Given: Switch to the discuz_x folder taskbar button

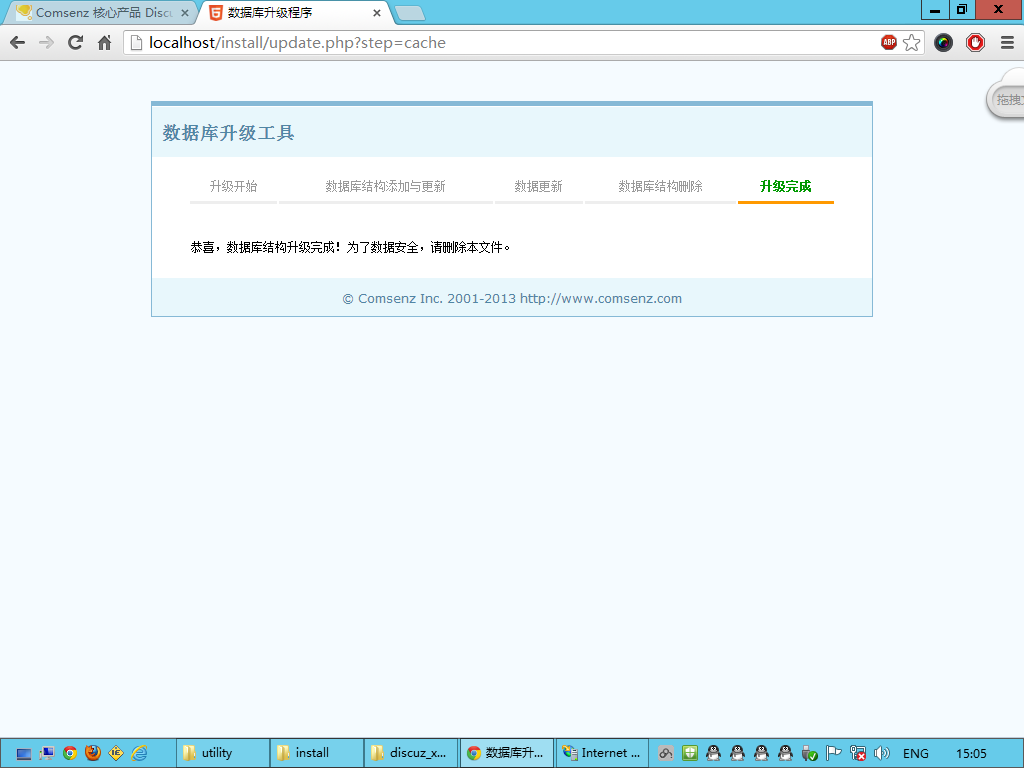Looking at the screenshot, I should [411, 753].
